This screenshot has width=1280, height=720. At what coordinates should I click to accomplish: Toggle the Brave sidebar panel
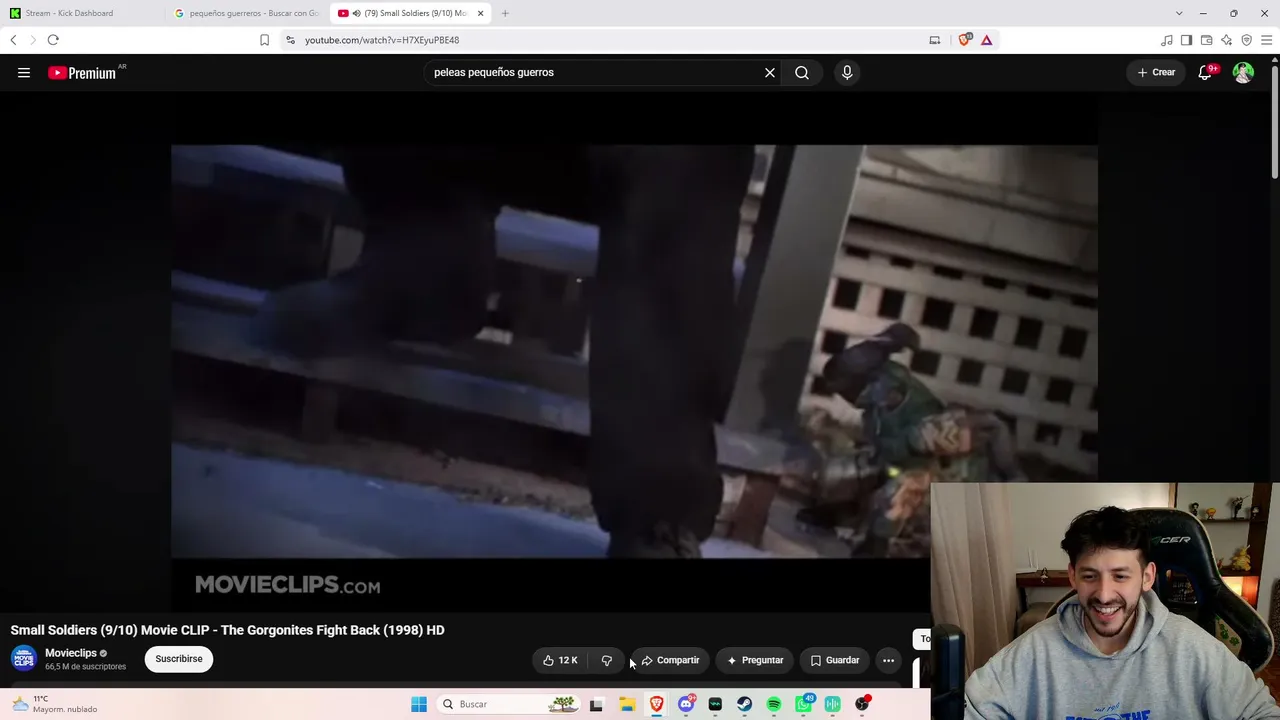pyautogui.click(x=1187, y=40)
